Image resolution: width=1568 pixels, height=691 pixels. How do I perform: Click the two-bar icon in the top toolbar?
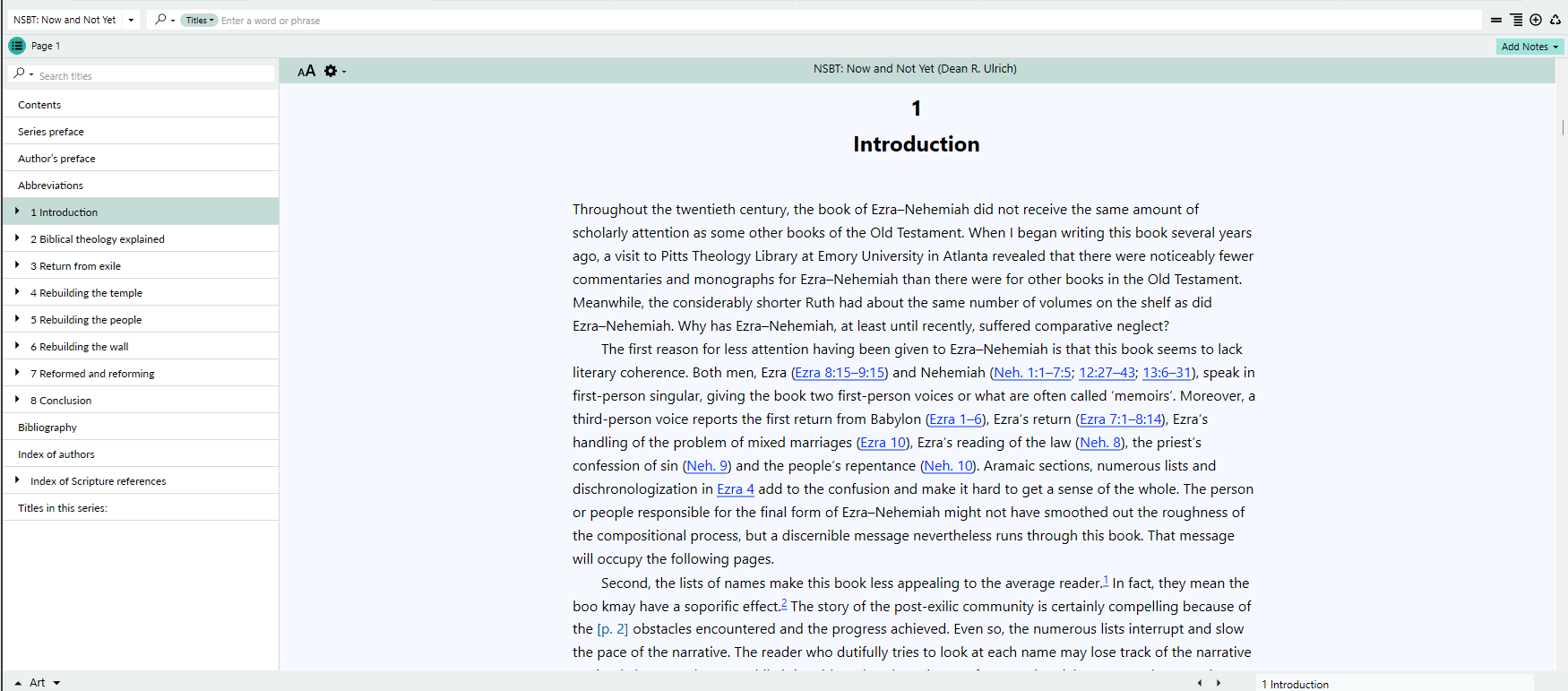click(x=1495, y=20)
